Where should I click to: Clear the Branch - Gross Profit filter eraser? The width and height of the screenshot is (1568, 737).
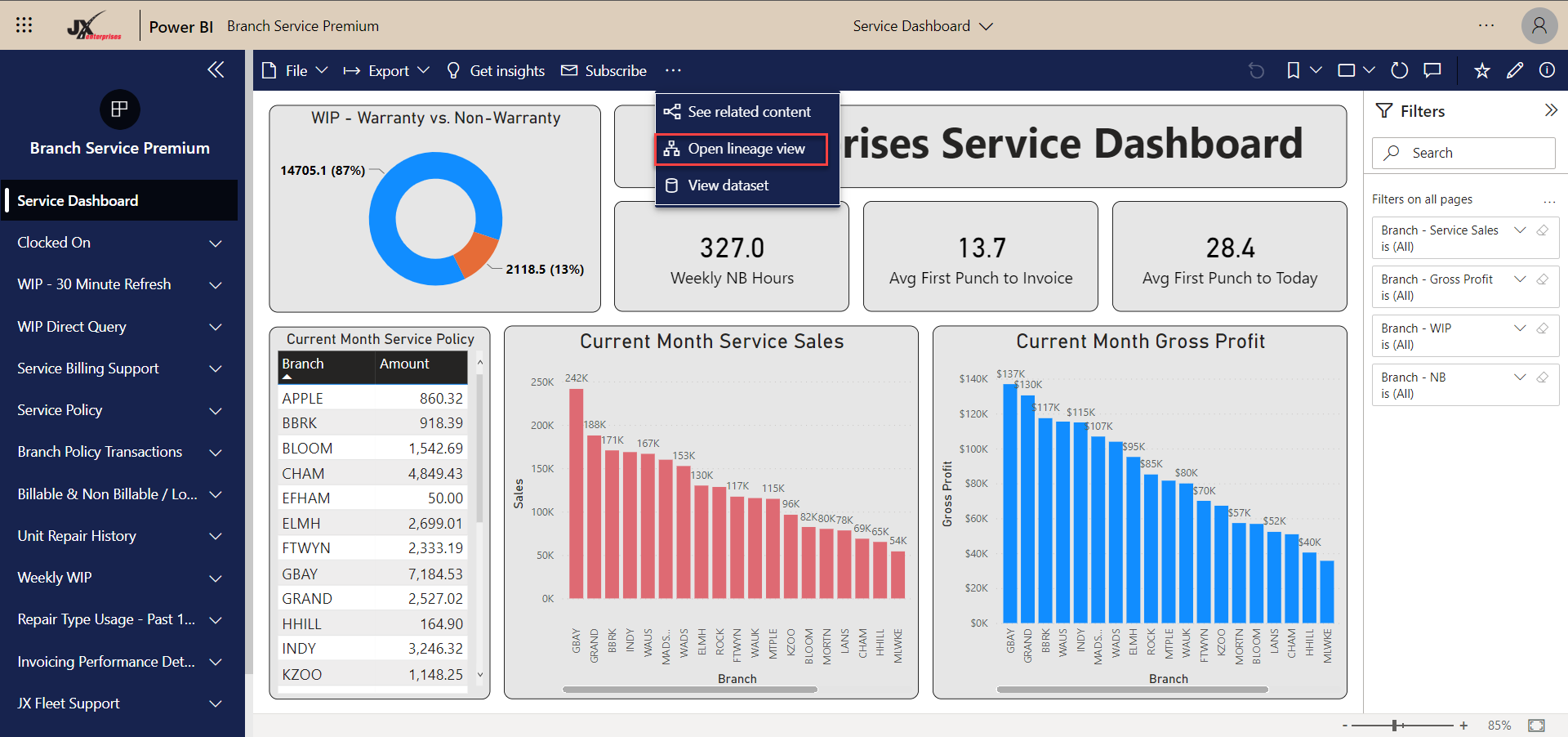(x=1542, y=279)
